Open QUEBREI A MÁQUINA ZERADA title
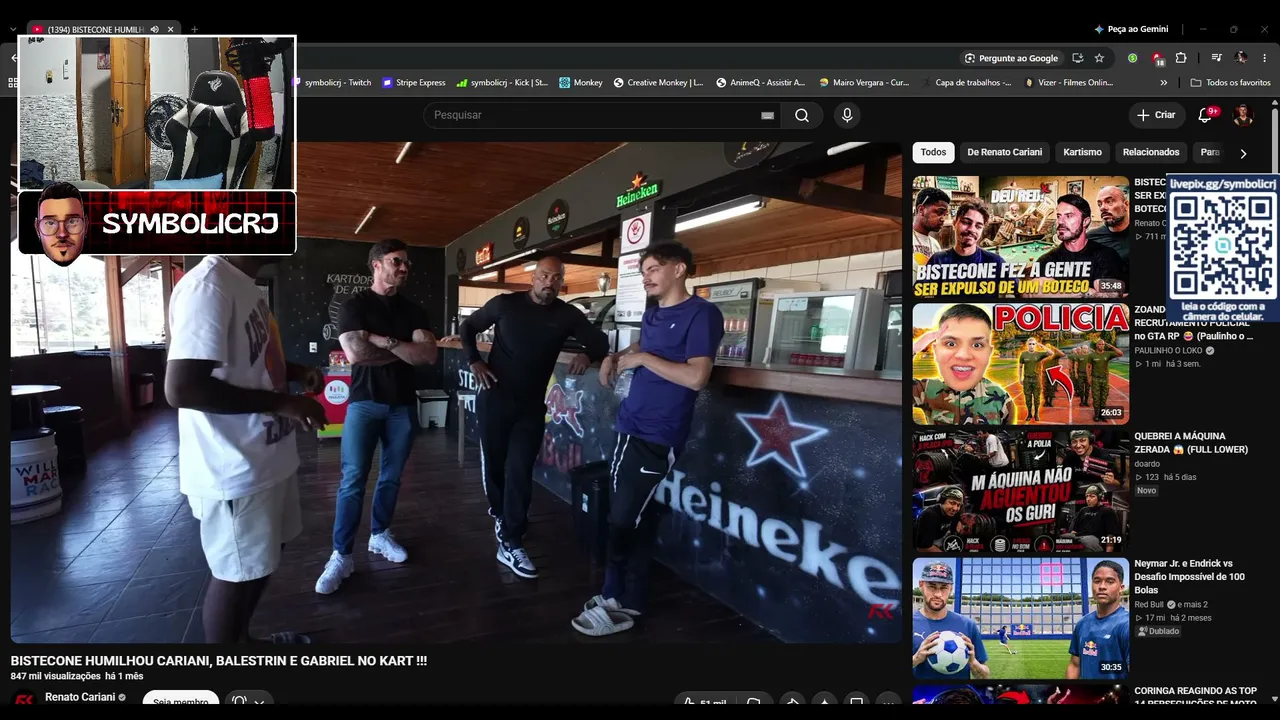The height and width of the screenshot is (720, 1280). tap(1191, 443)
